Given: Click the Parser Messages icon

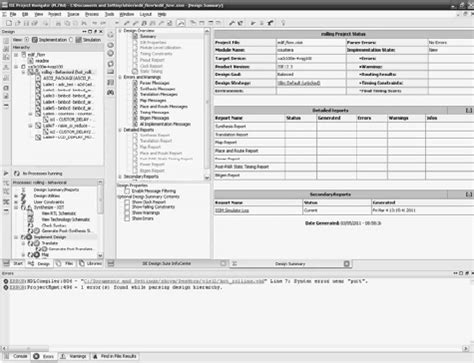Looking at the screenshot, I should 135,83.
